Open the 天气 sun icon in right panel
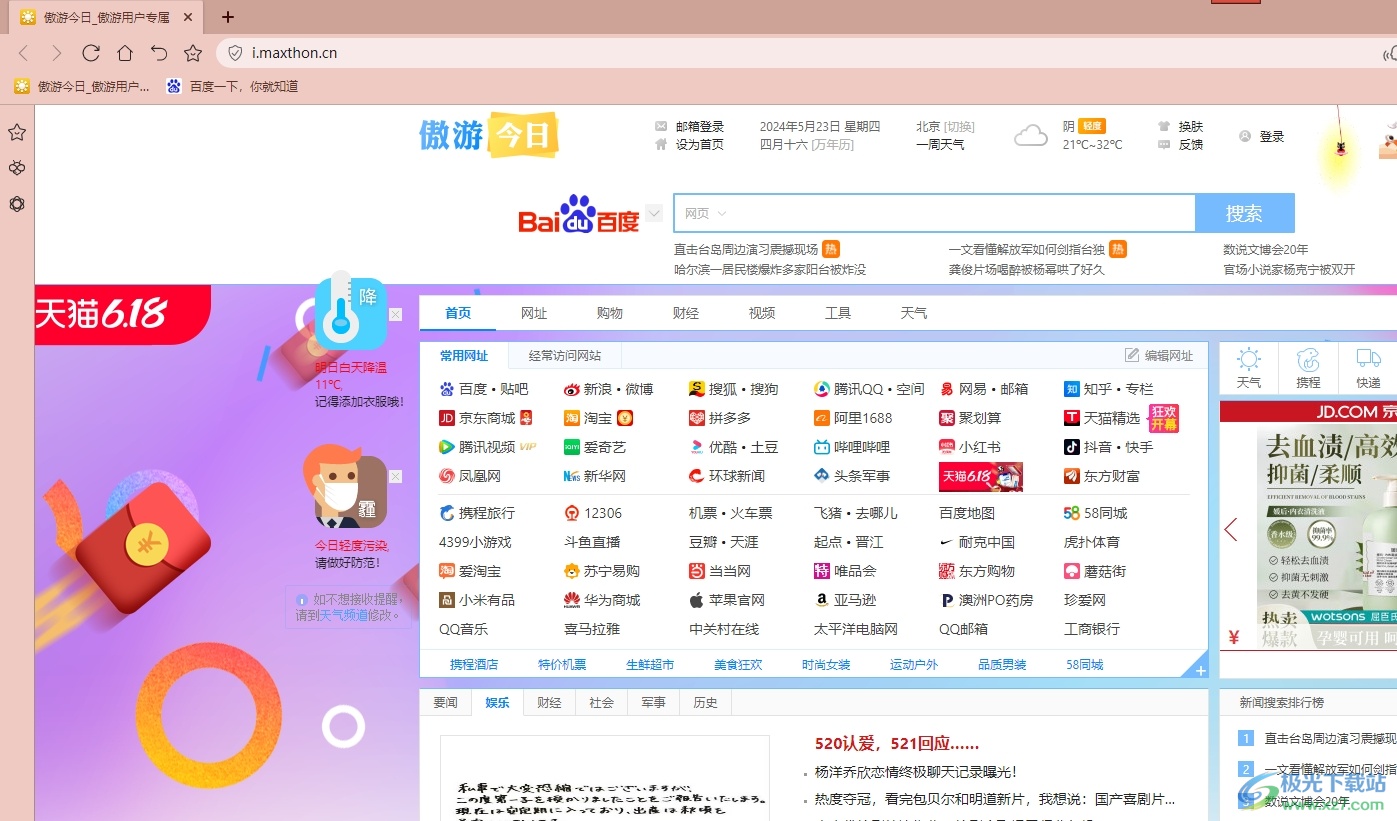 (1249, 368)
